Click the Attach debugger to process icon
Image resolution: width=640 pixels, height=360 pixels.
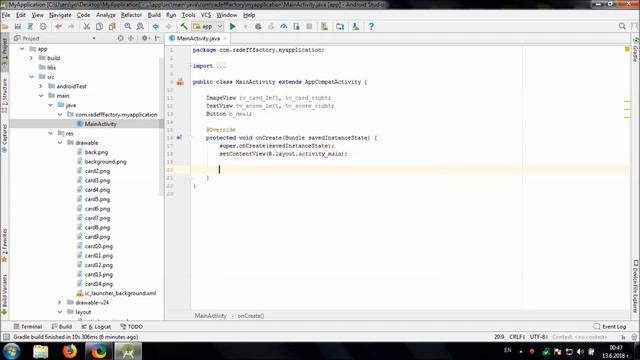(296, 27)
